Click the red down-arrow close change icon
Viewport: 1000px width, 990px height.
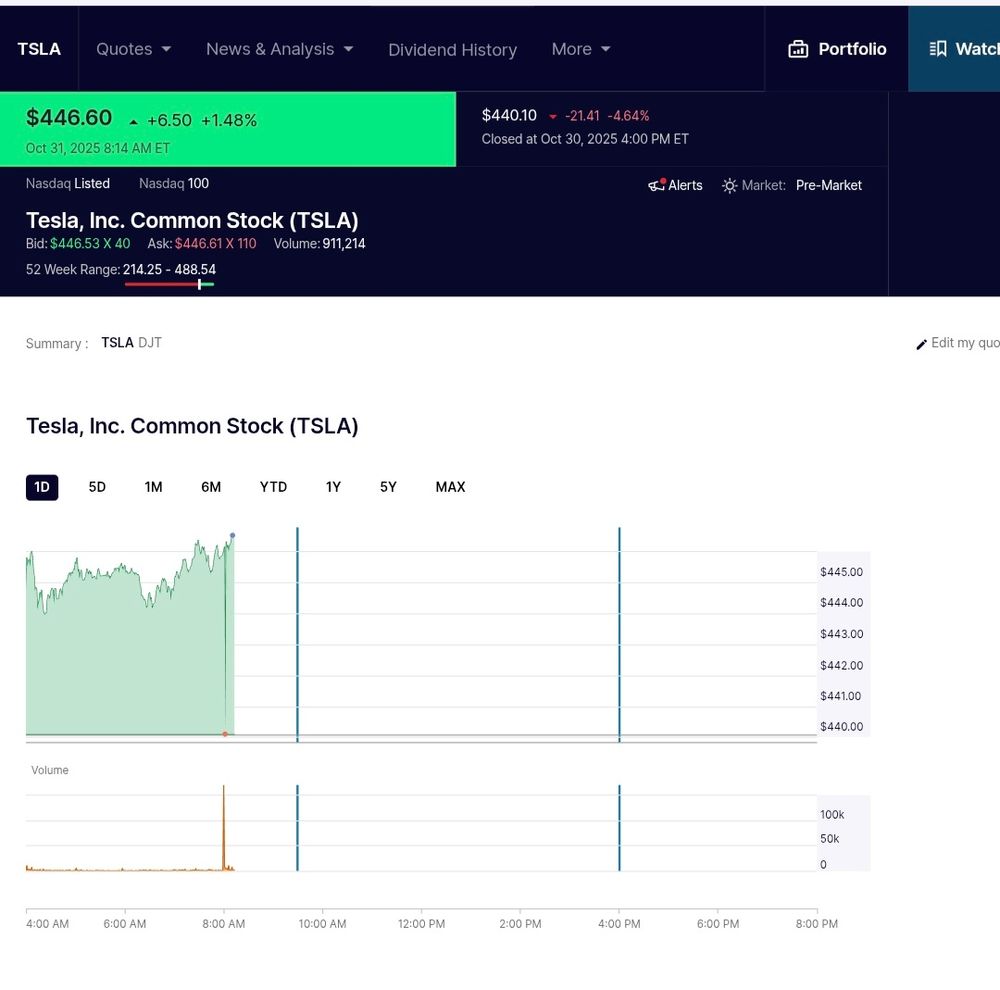(553, 117)
